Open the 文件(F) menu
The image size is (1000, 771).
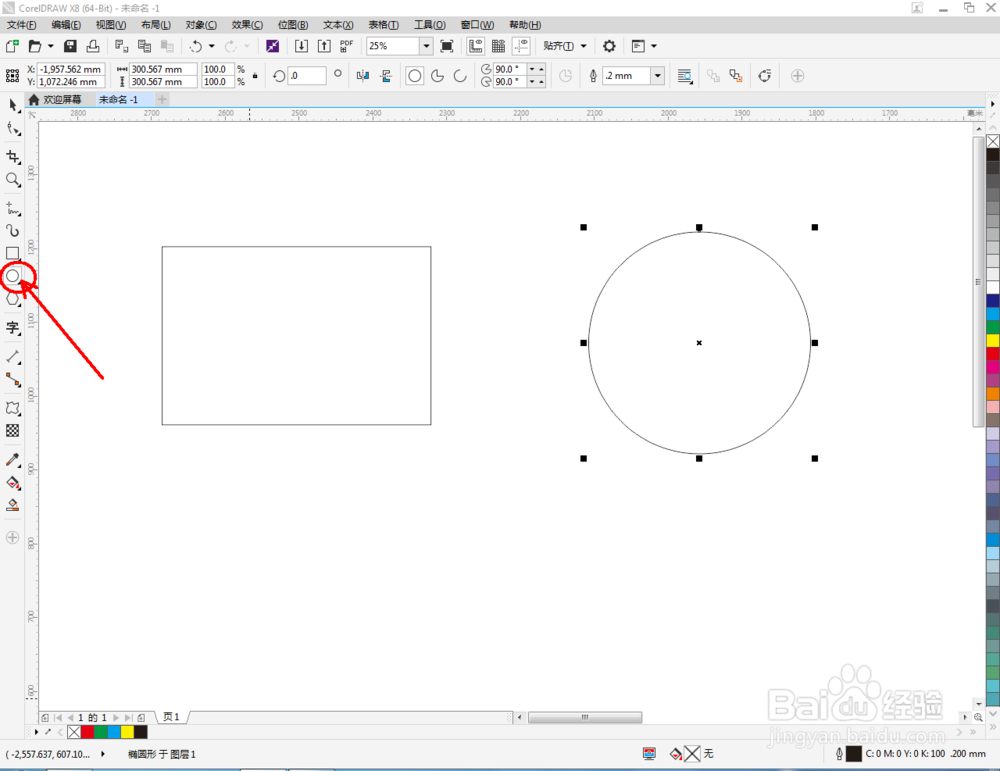[x=21, y=25]
